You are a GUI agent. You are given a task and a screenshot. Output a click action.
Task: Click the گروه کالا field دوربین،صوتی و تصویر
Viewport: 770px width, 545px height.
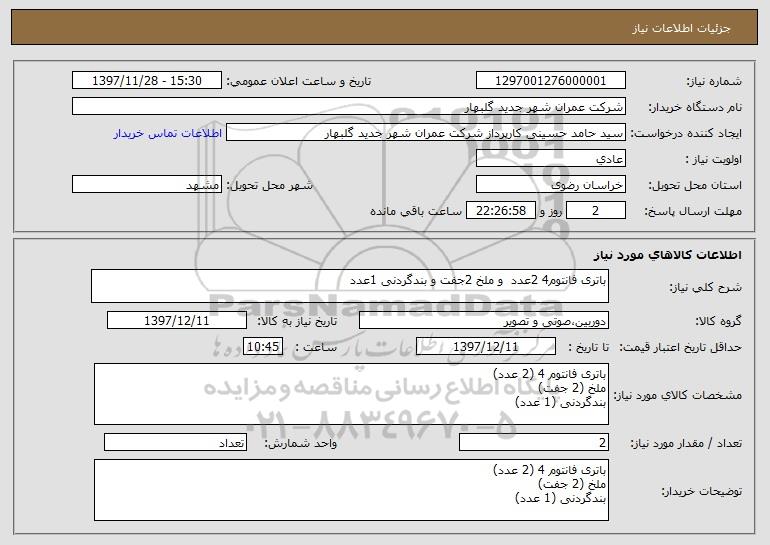pos(484,321)
